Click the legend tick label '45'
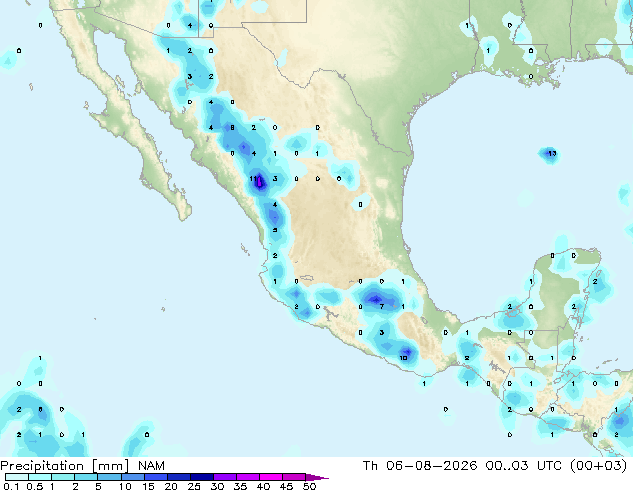 click(286, 486)
